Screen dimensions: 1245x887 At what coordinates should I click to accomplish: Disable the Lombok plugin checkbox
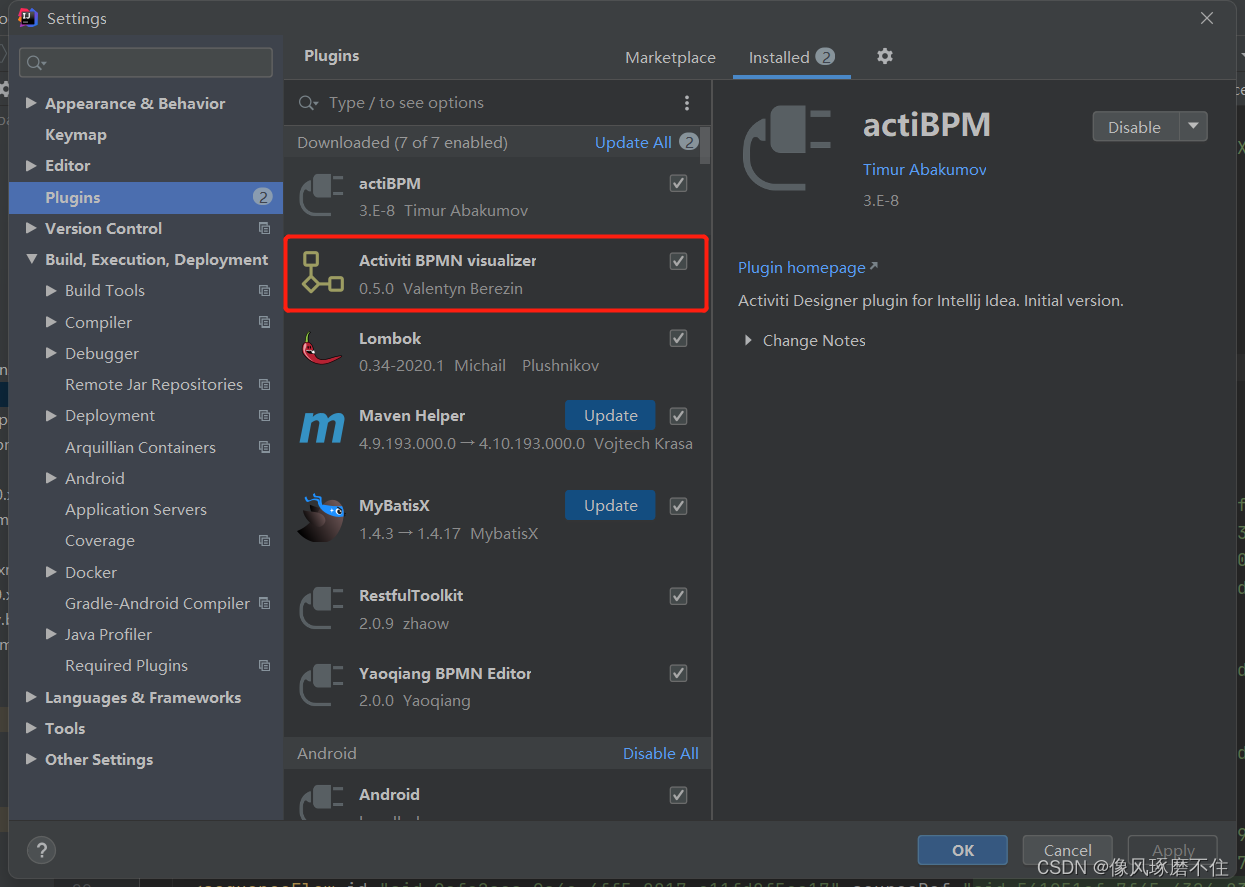678,338
